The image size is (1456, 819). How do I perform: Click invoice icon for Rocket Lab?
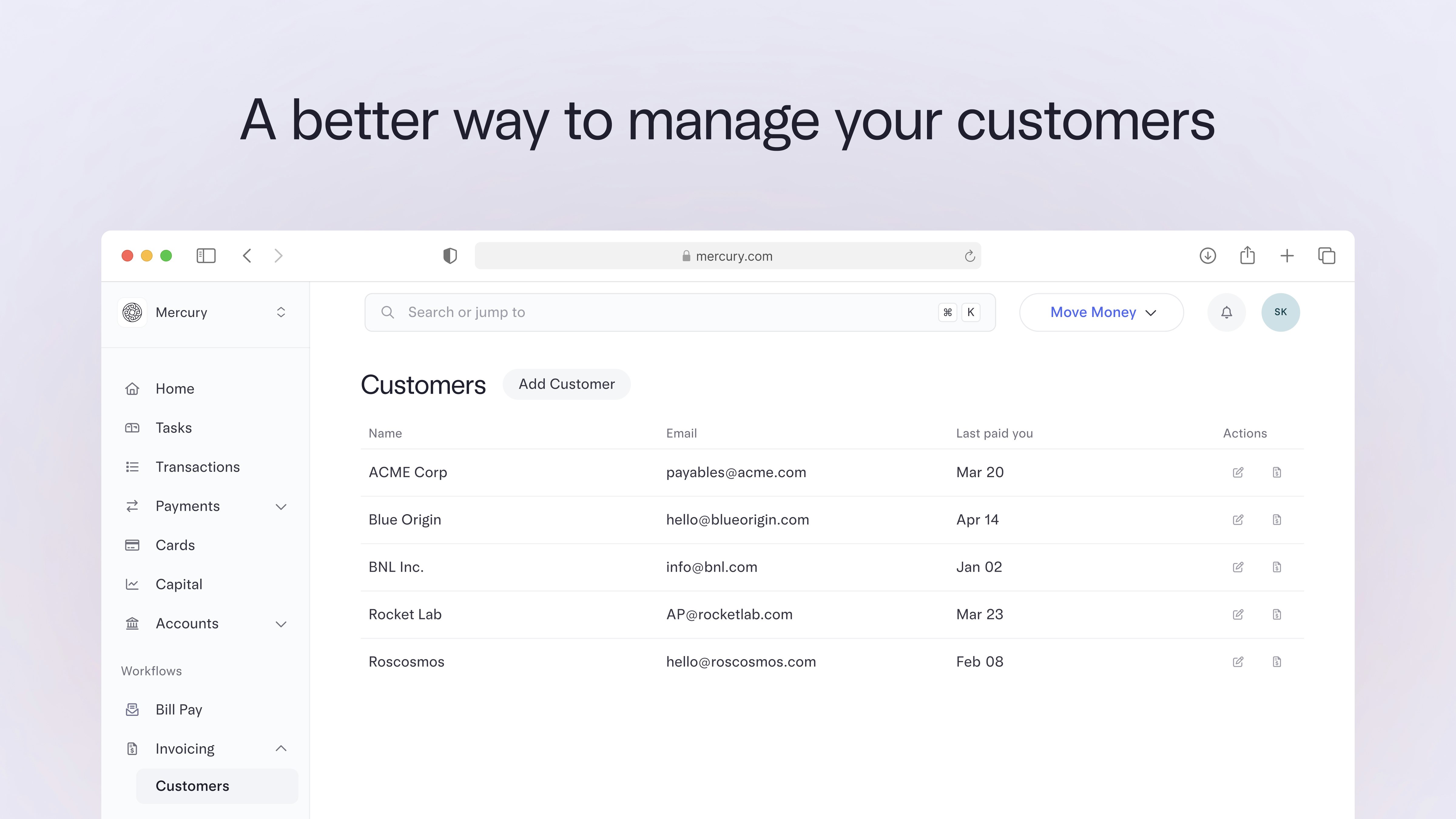tap(1277, 614)
